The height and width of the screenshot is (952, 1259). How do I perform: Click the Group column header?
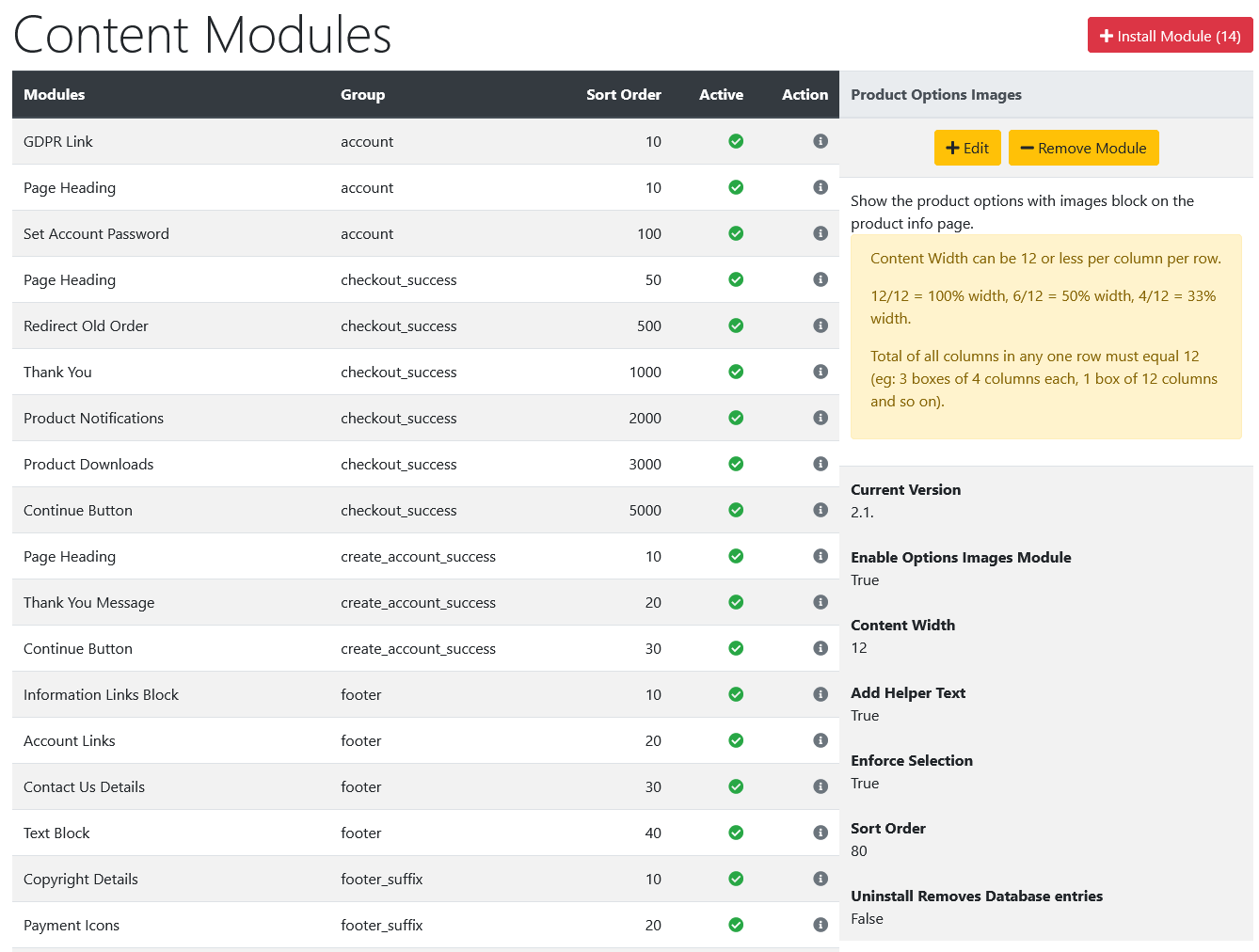(362, 94)
